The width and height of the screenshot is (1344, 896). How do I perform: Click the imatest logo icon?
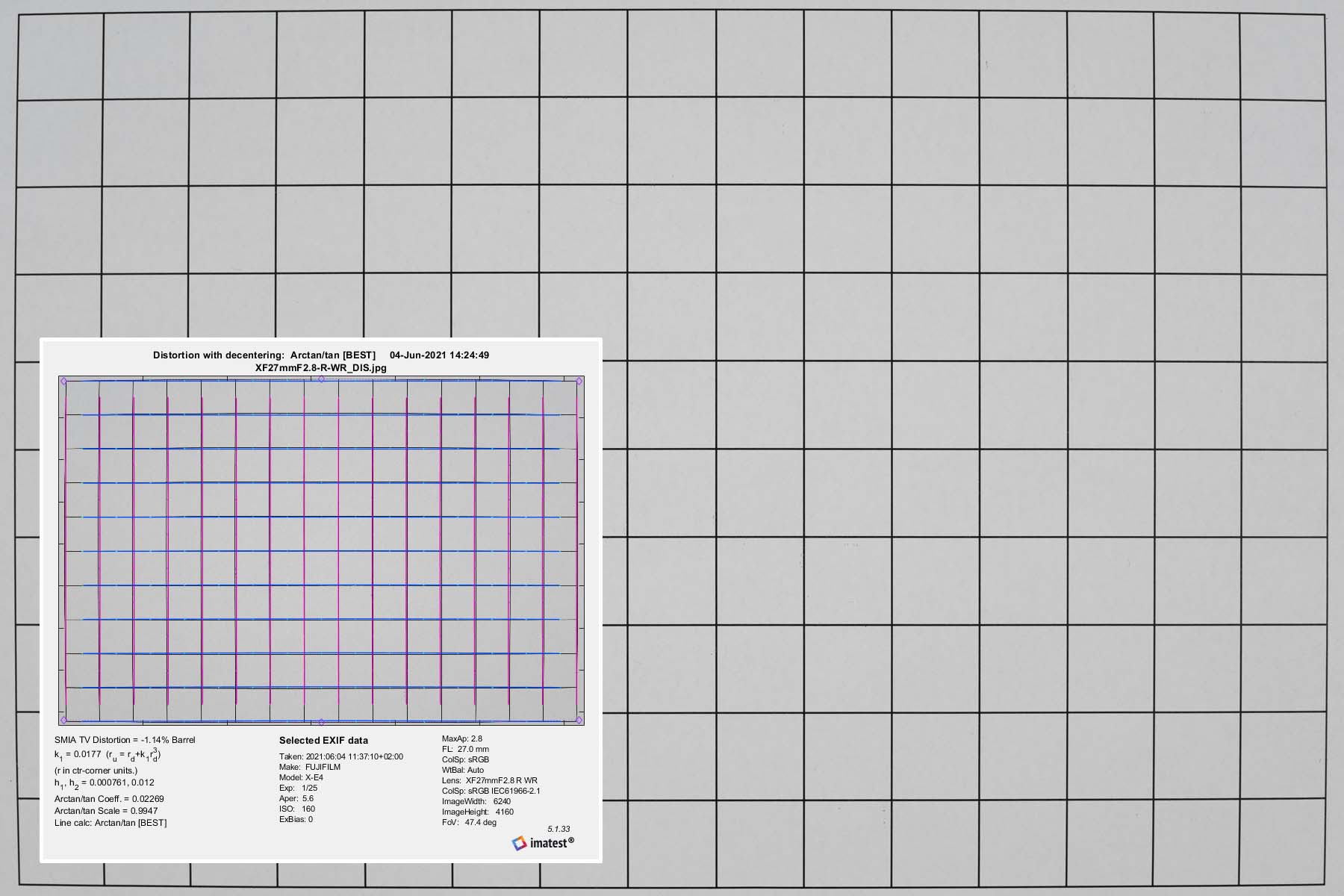pyautogui.click(x=519, y=843)
